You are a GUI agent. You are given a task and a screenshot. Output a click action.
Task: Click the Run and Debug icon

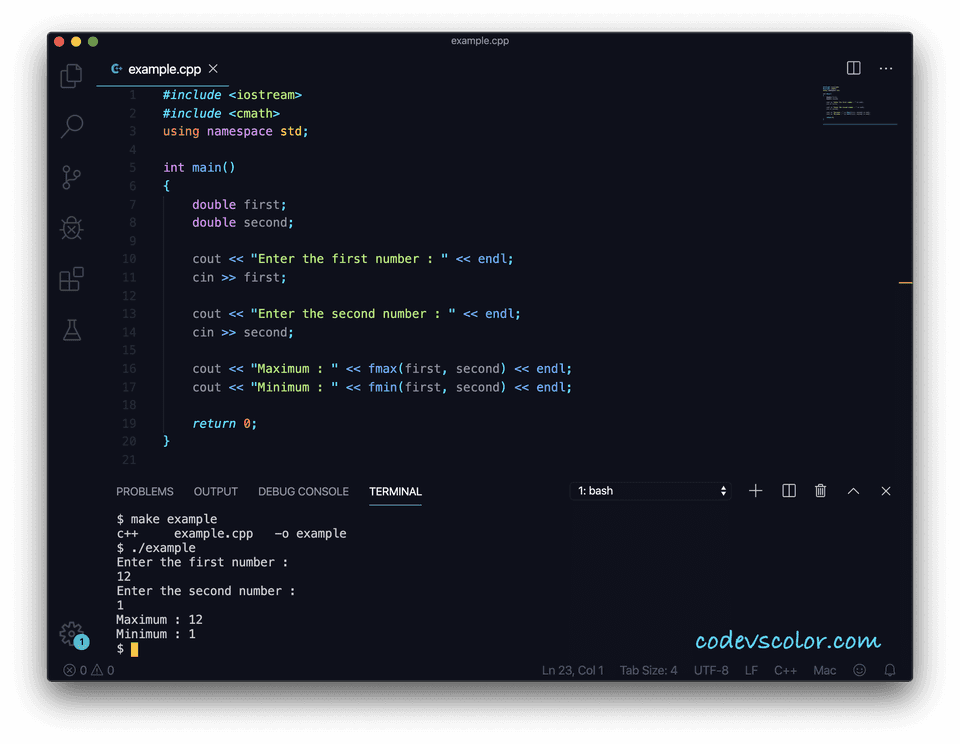[70, 228]
